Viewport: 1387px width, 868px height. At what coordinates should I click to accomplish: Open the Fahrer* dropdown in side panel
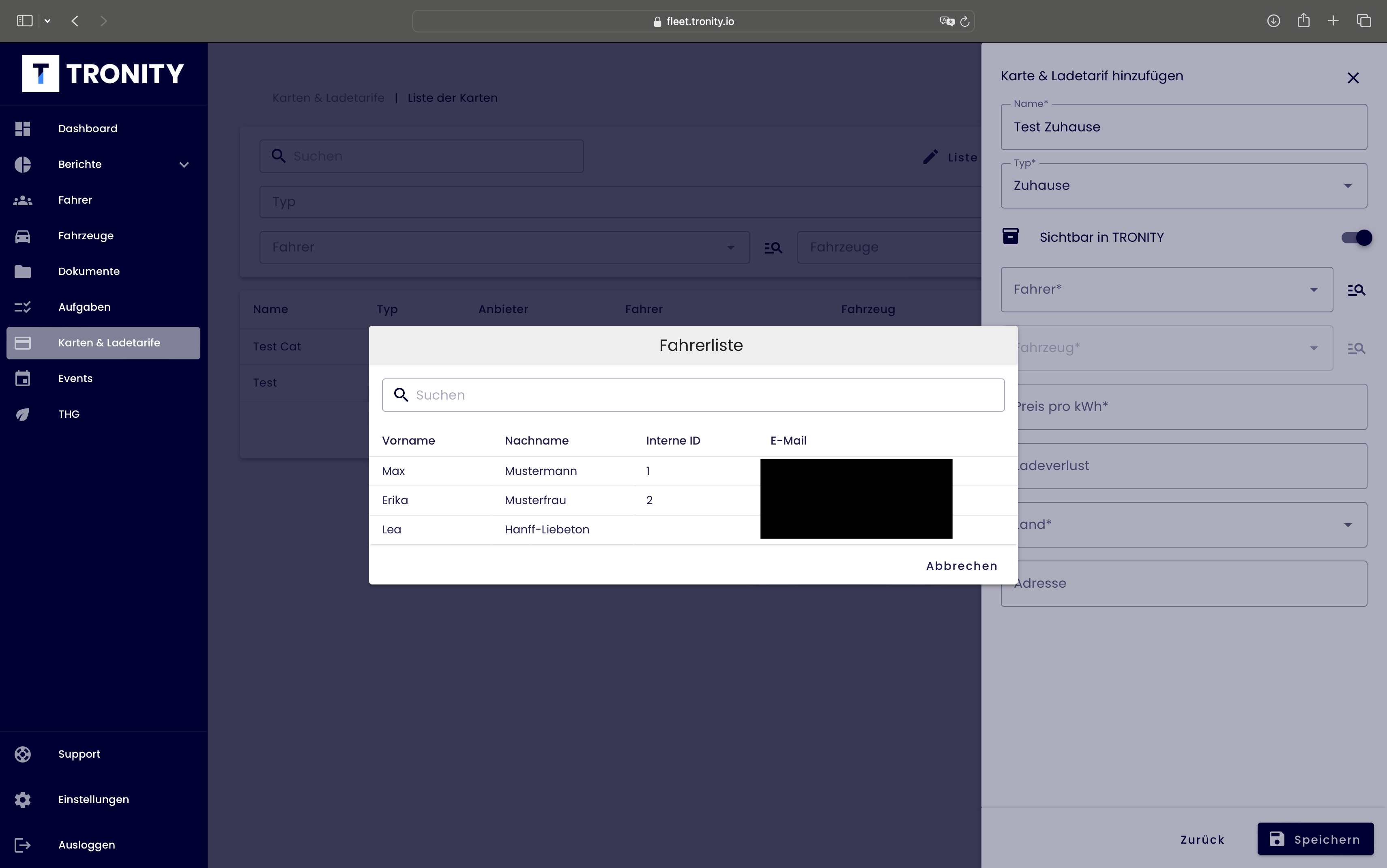click(1166, 290)
